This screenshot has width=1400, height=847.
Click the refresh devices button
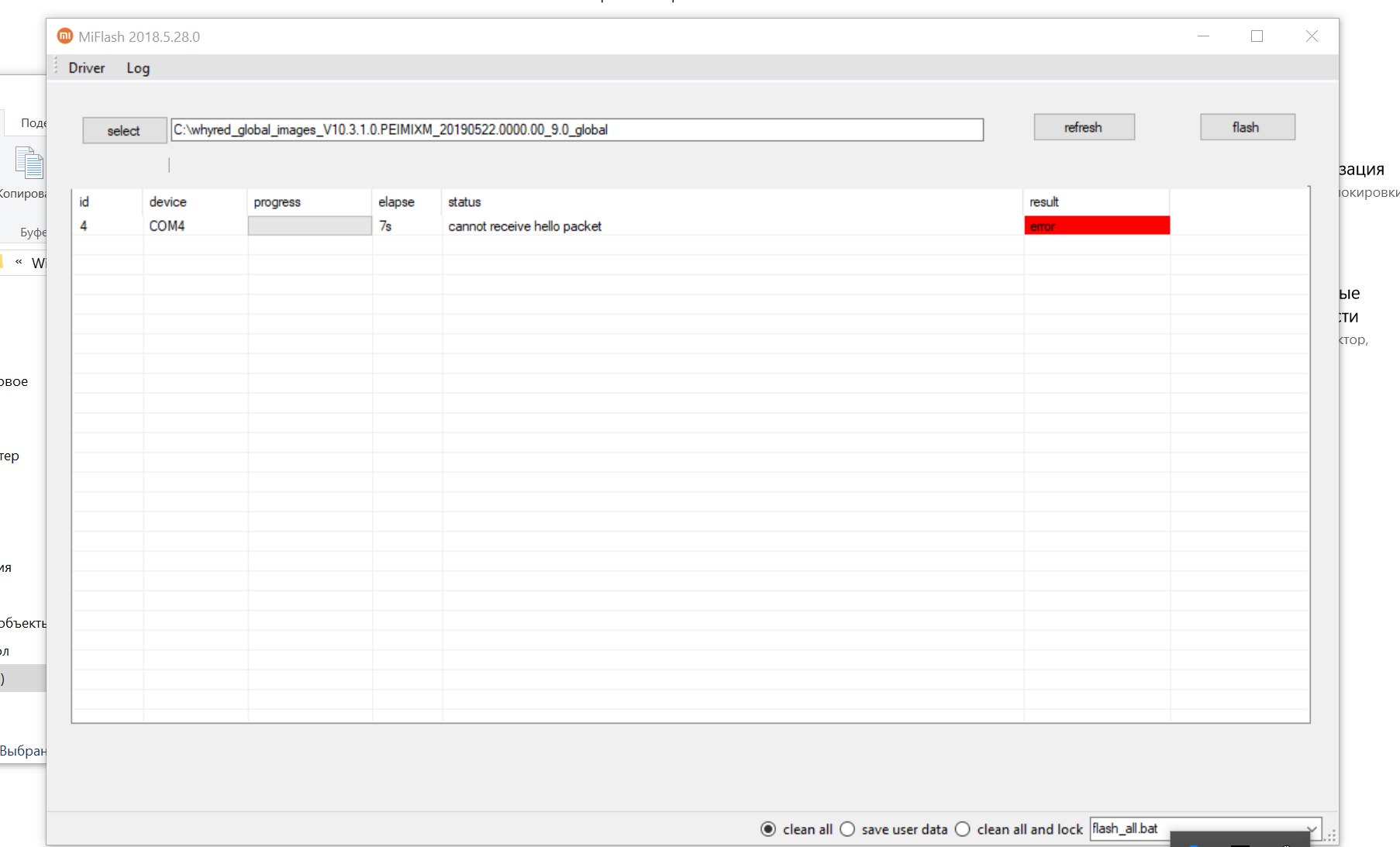point(1084,127)
